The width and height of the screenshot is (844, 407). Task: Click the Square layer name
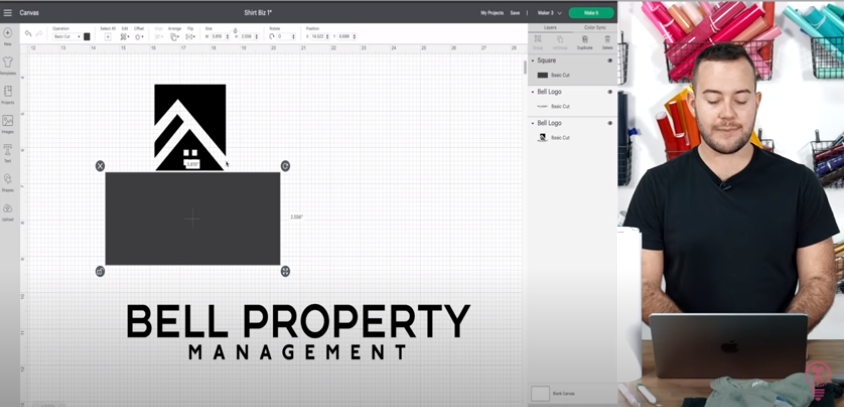[546, 61]
